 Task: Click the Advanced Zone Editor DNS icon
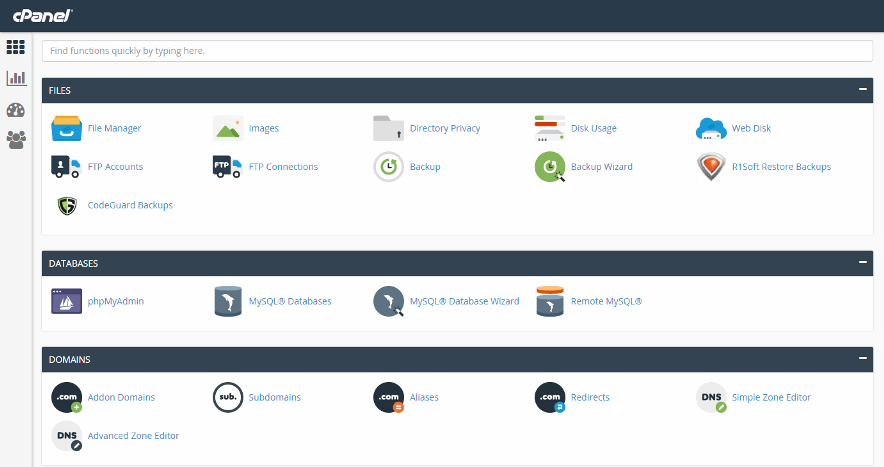tap(67, 436)
